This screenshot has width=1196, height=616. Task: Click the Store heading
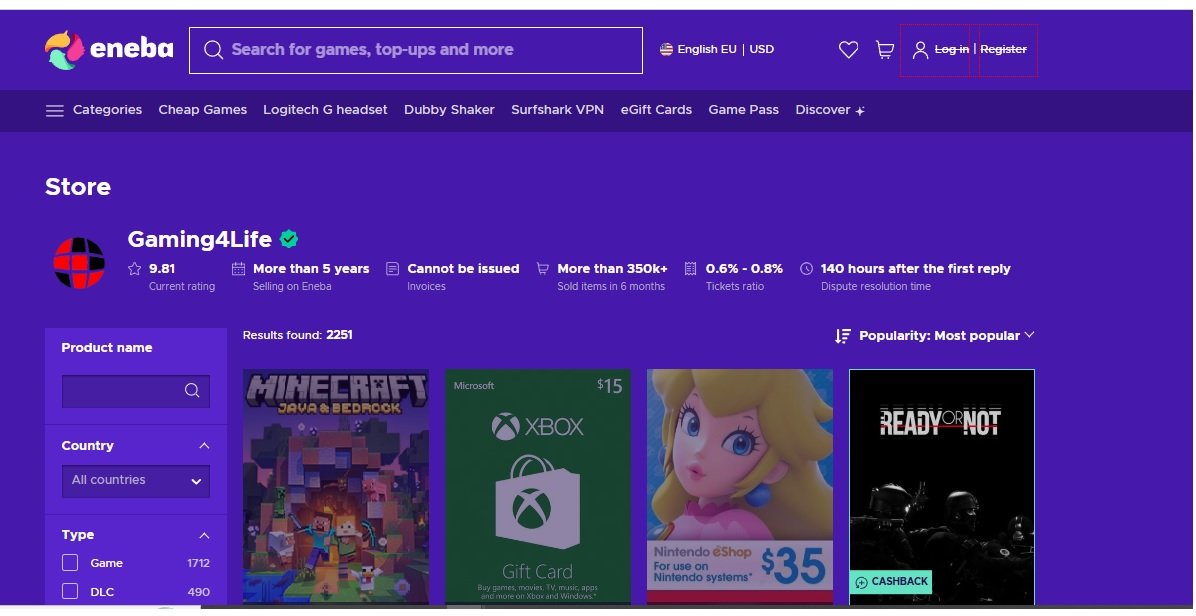[x=78, y=187]
